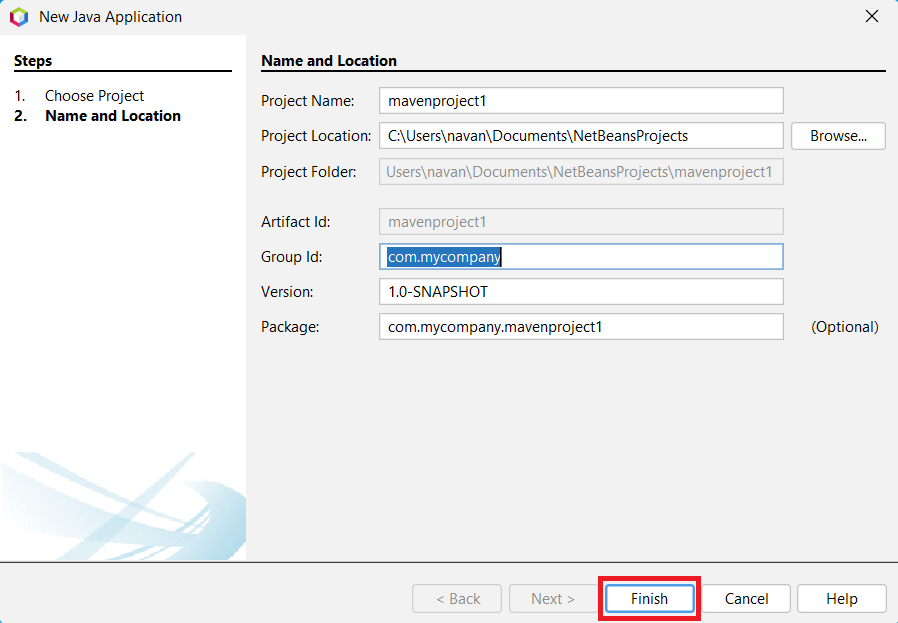
Task: Click the 'Package:' label
Action: point(290,326)
